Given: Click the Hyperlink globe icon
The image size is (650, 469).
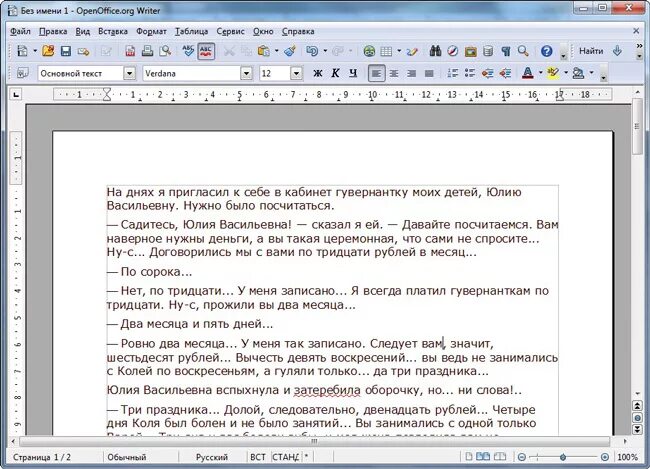Looking at the screenshot, I should 369,51.
